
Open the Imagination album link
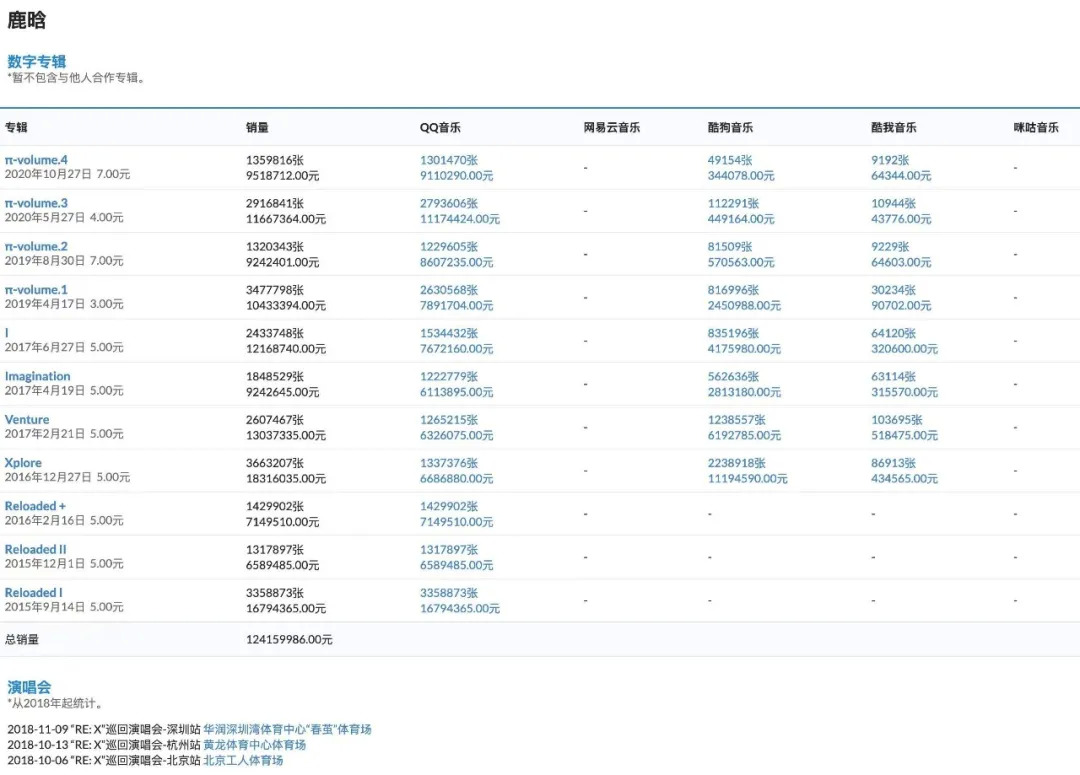(37, 376)
